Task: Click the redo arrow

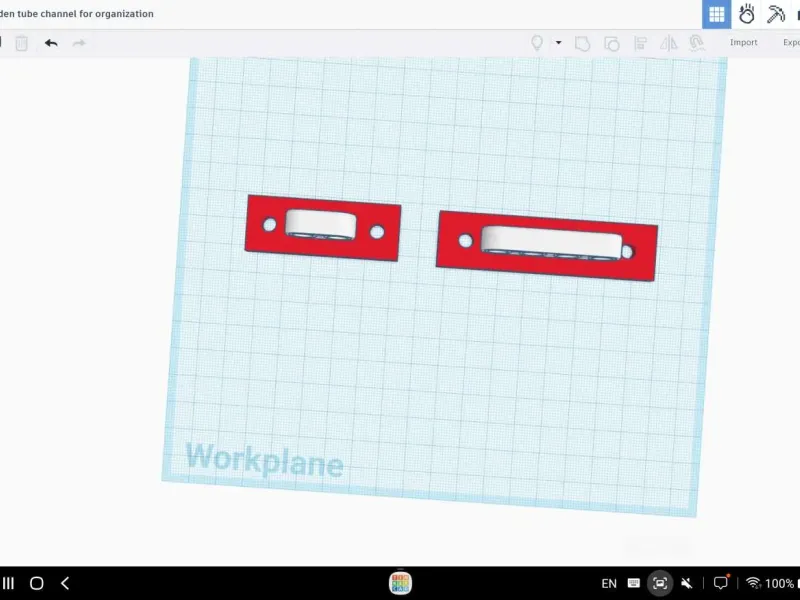Action: click(79, 43)
